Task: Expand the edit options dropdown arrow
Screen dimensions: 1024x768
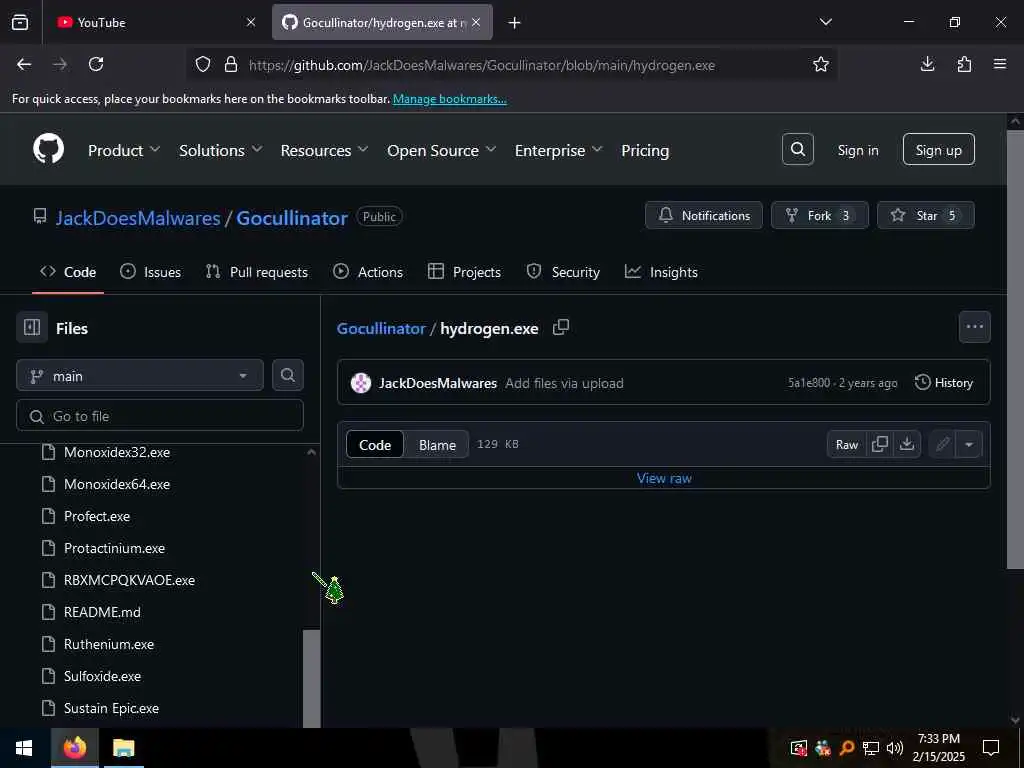Action: pyautogui.click(x=969, y=444)
